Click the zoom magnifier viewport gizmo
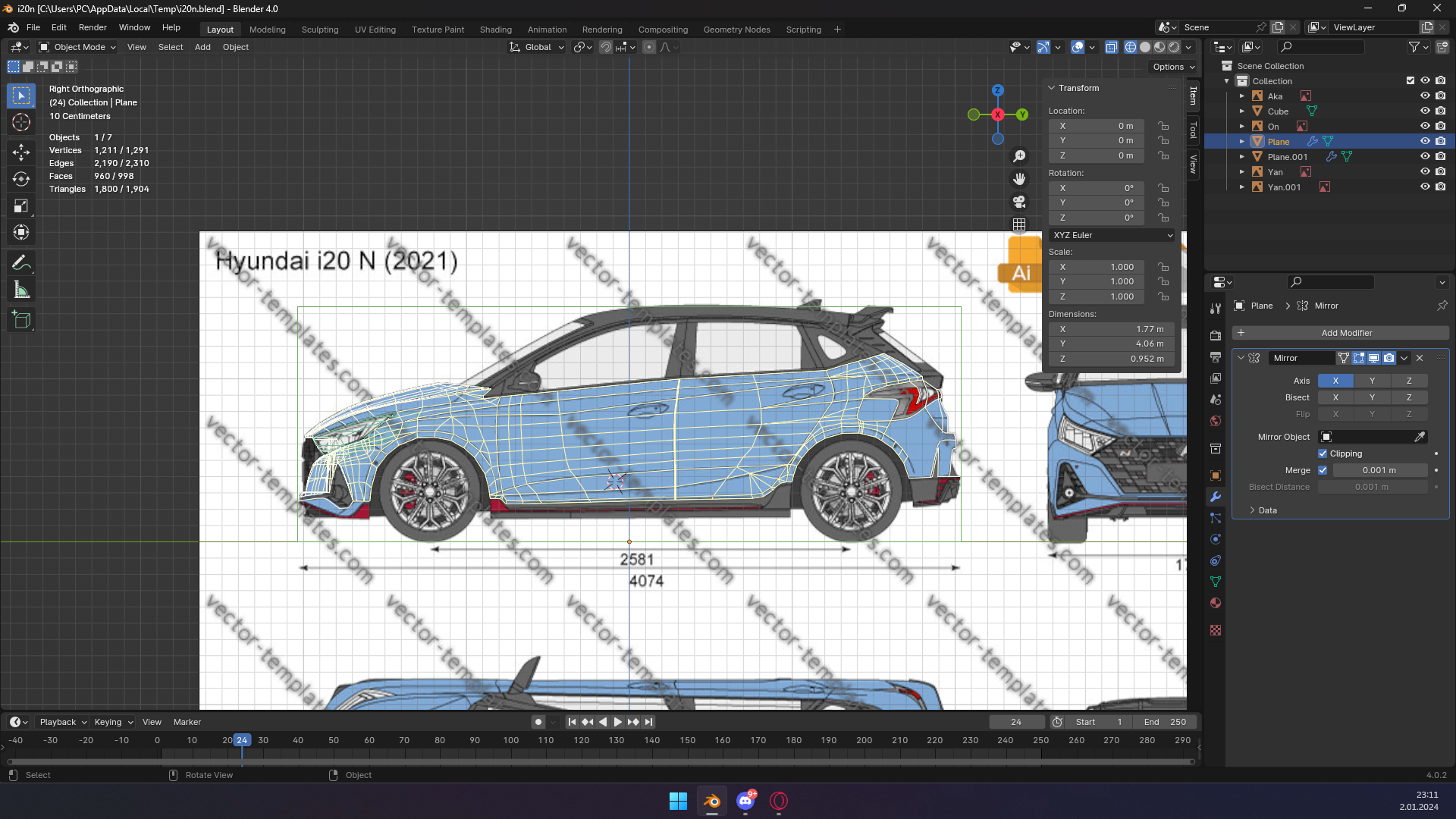This screenshot has height=819, width=1456. [x=1019, y=156]
